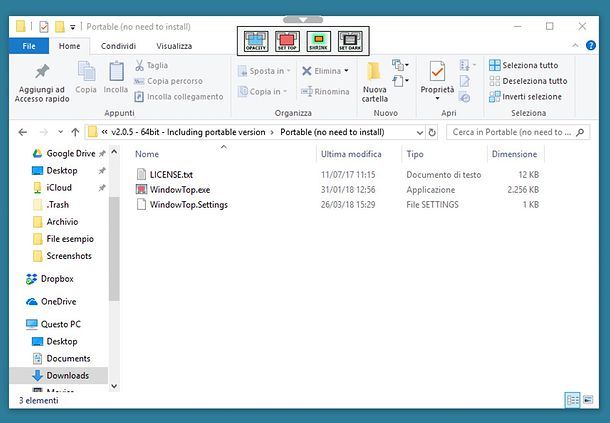Click the quick access Properties checkmark icon
610x423 pixels.
(44, 27)
